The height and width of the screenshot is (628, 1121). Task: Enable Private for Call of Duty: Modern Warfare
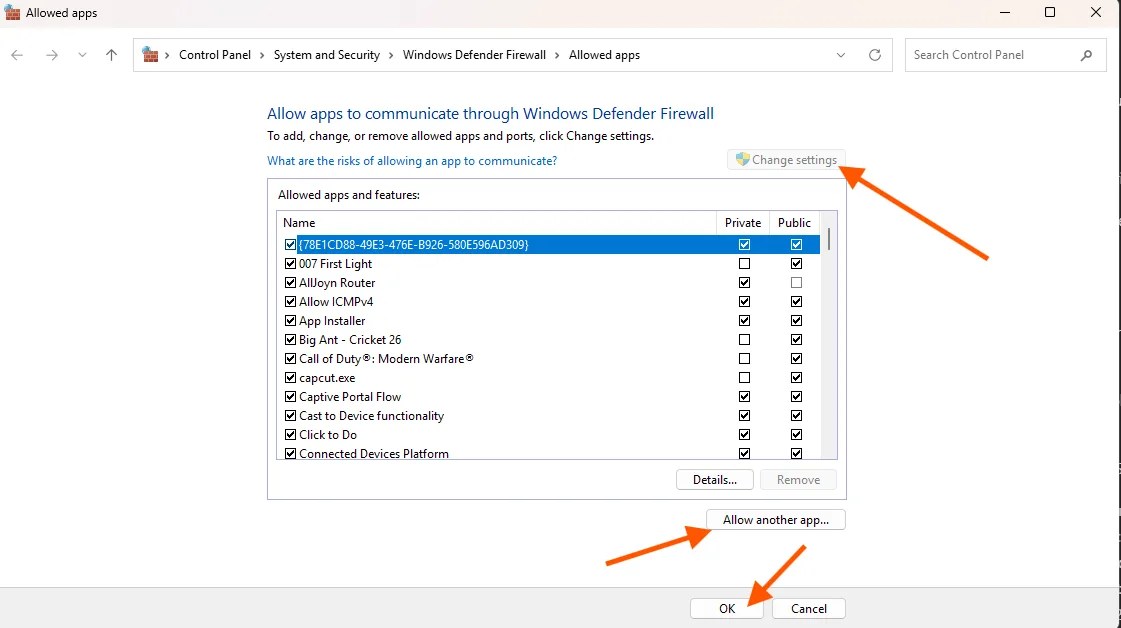tap(744, 358)
